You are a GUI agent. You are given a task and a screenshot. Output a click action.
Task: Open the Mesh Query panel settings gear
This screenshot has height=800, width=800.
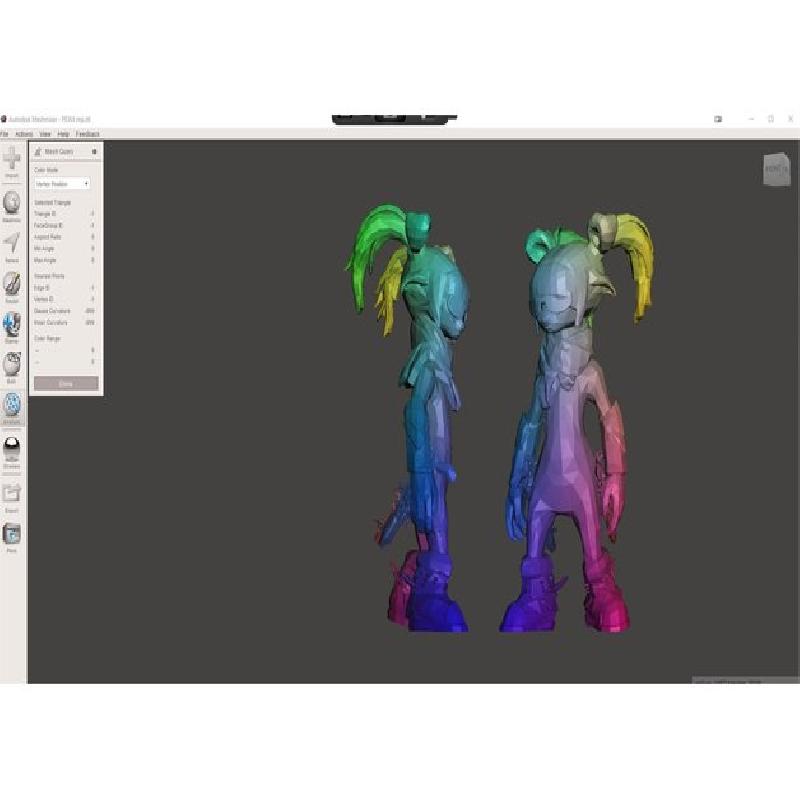[94, 152]
